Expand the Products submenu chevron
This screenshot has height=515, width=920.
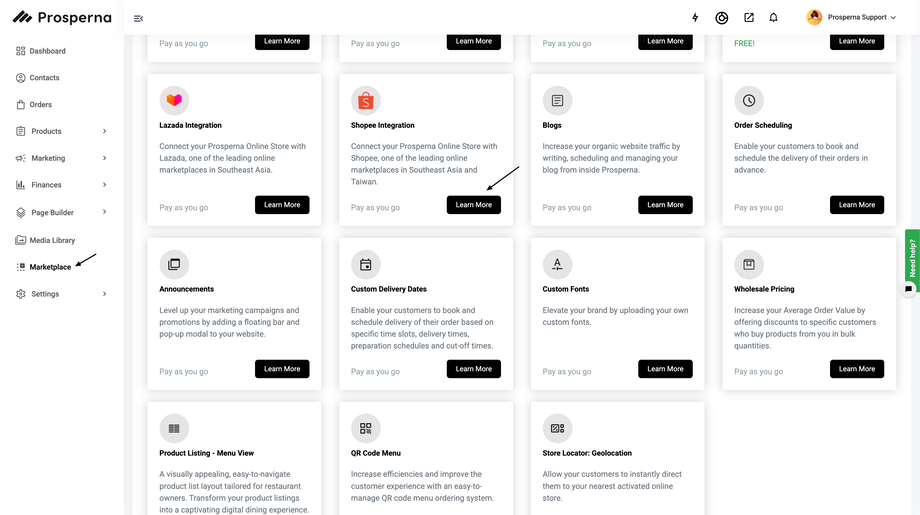[x=105, y=131]
